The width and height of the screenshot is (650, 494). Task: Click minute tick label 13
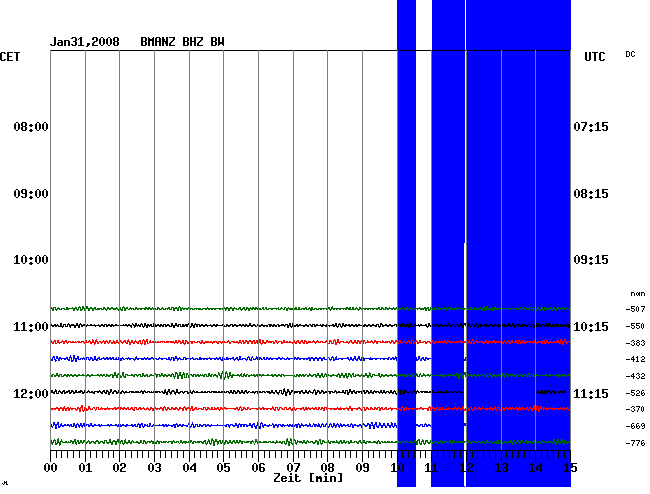click(x=502, y=468)
